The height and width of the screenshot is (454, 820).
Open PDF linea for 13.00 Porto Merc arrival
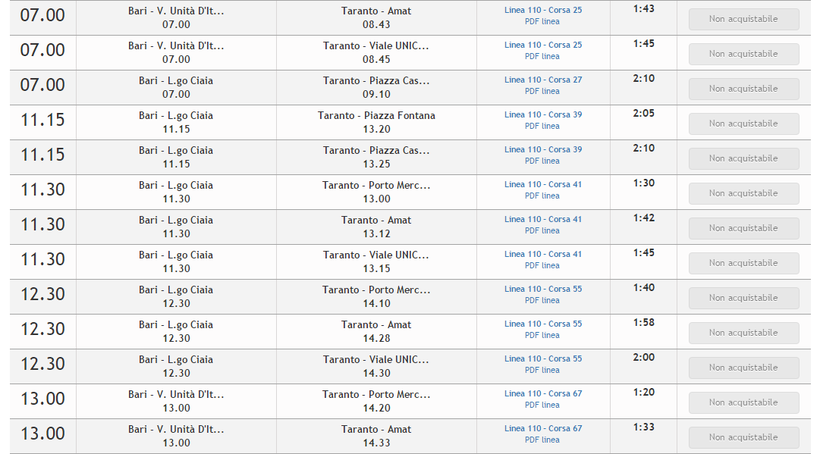tap(542, 196)
